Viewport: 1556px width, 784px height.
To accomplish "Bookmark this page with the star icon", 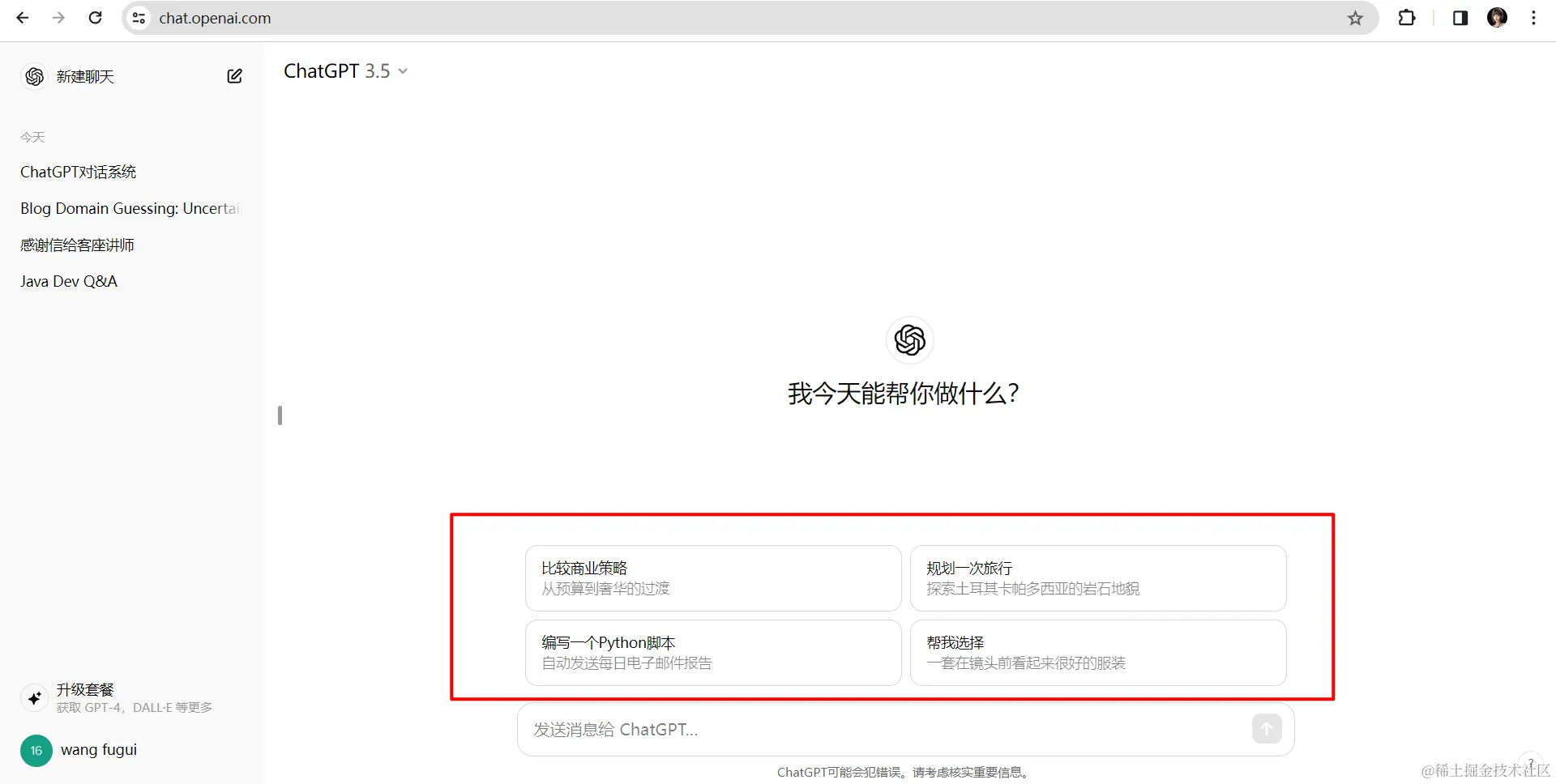I will point(1355,18).
